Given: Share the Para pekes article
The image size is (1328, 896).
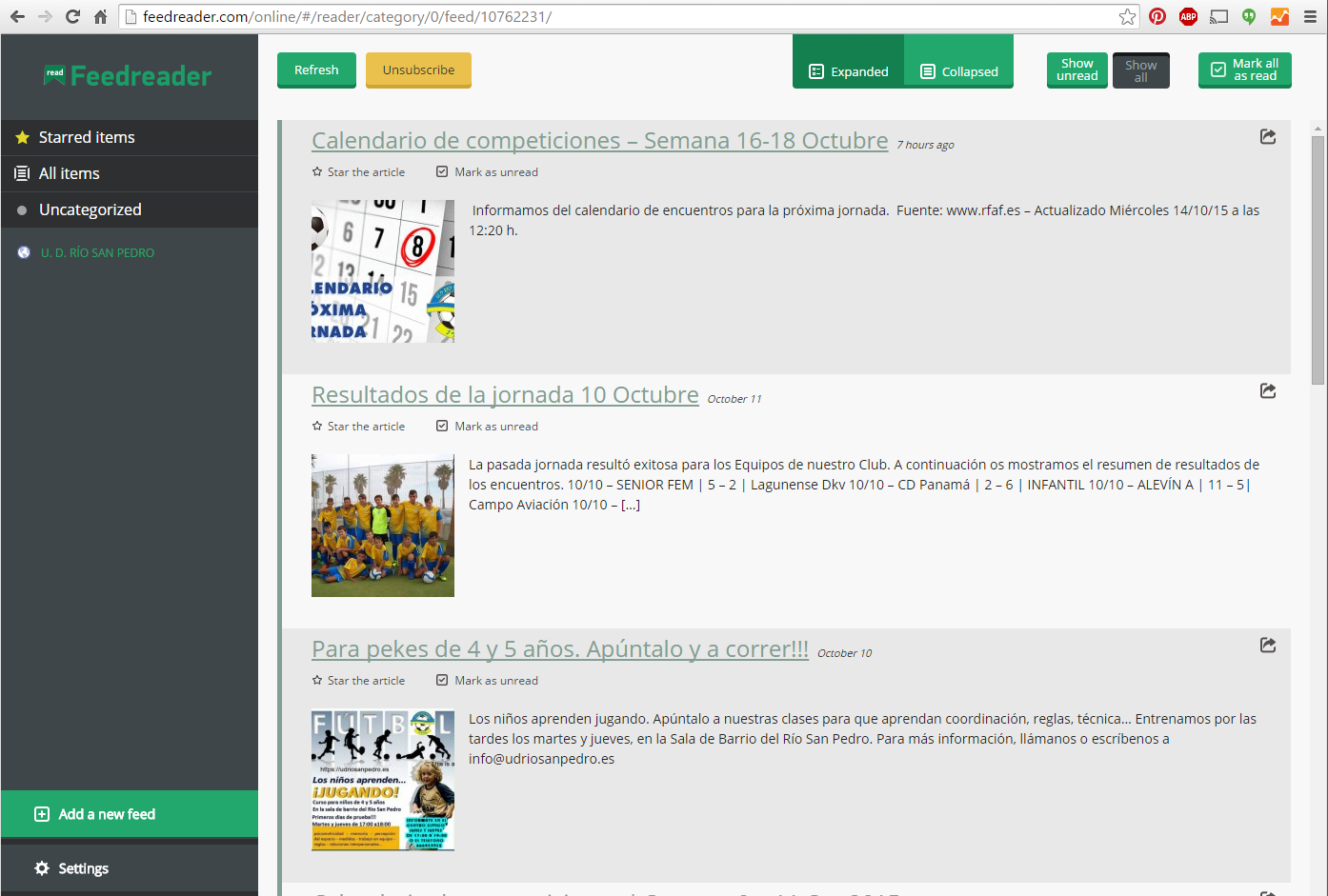Looking at the screenshot, I should pyautogui.click(x=1268, y=646).
